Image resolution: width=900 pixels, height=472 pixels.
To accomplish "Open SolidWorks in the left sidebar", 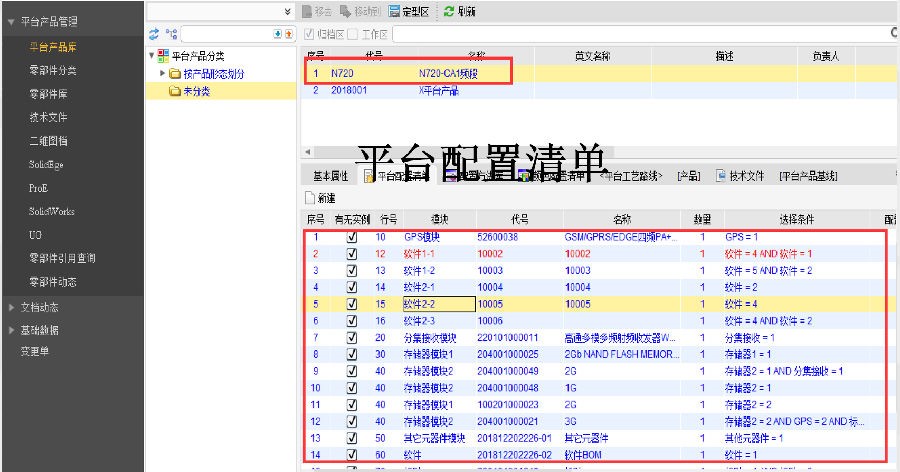I will [52, 211].
